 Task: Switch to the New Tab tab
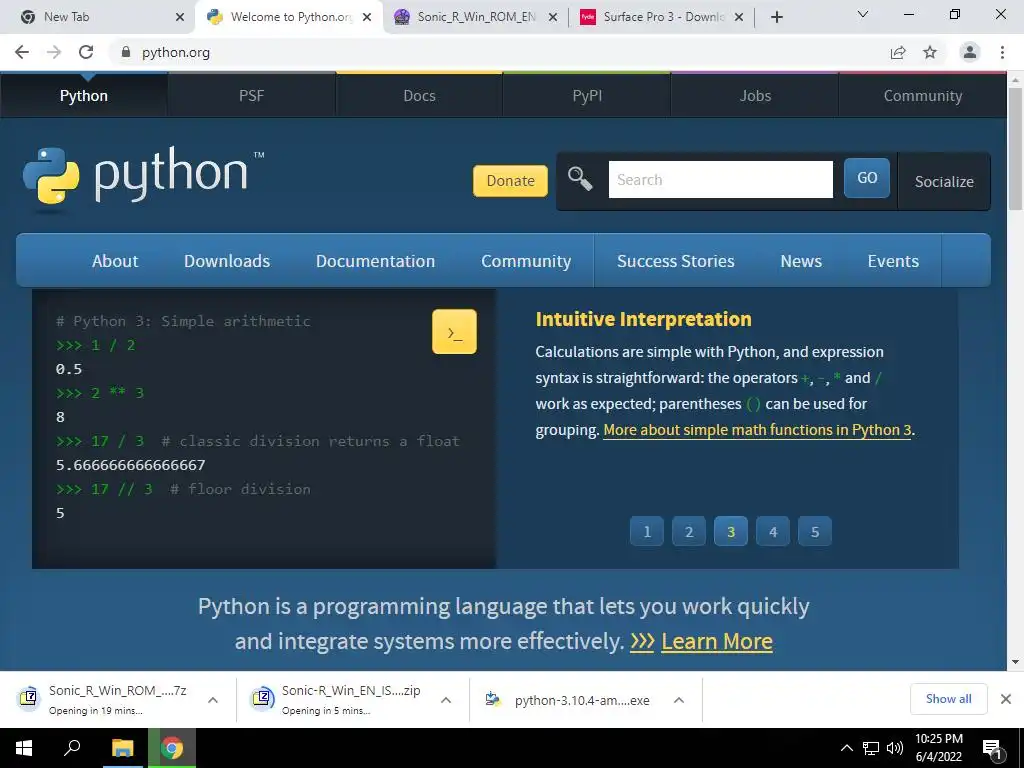coord(97,17)
